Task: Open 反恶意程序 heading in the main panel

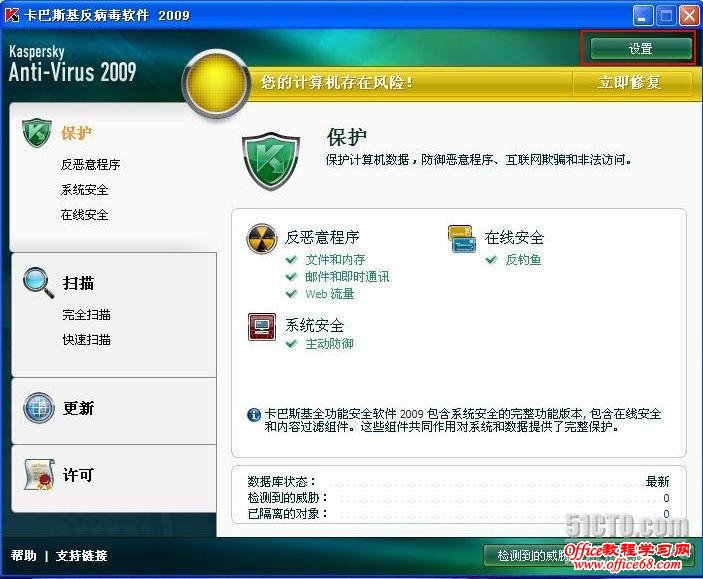Action: [x=322, y=237]
